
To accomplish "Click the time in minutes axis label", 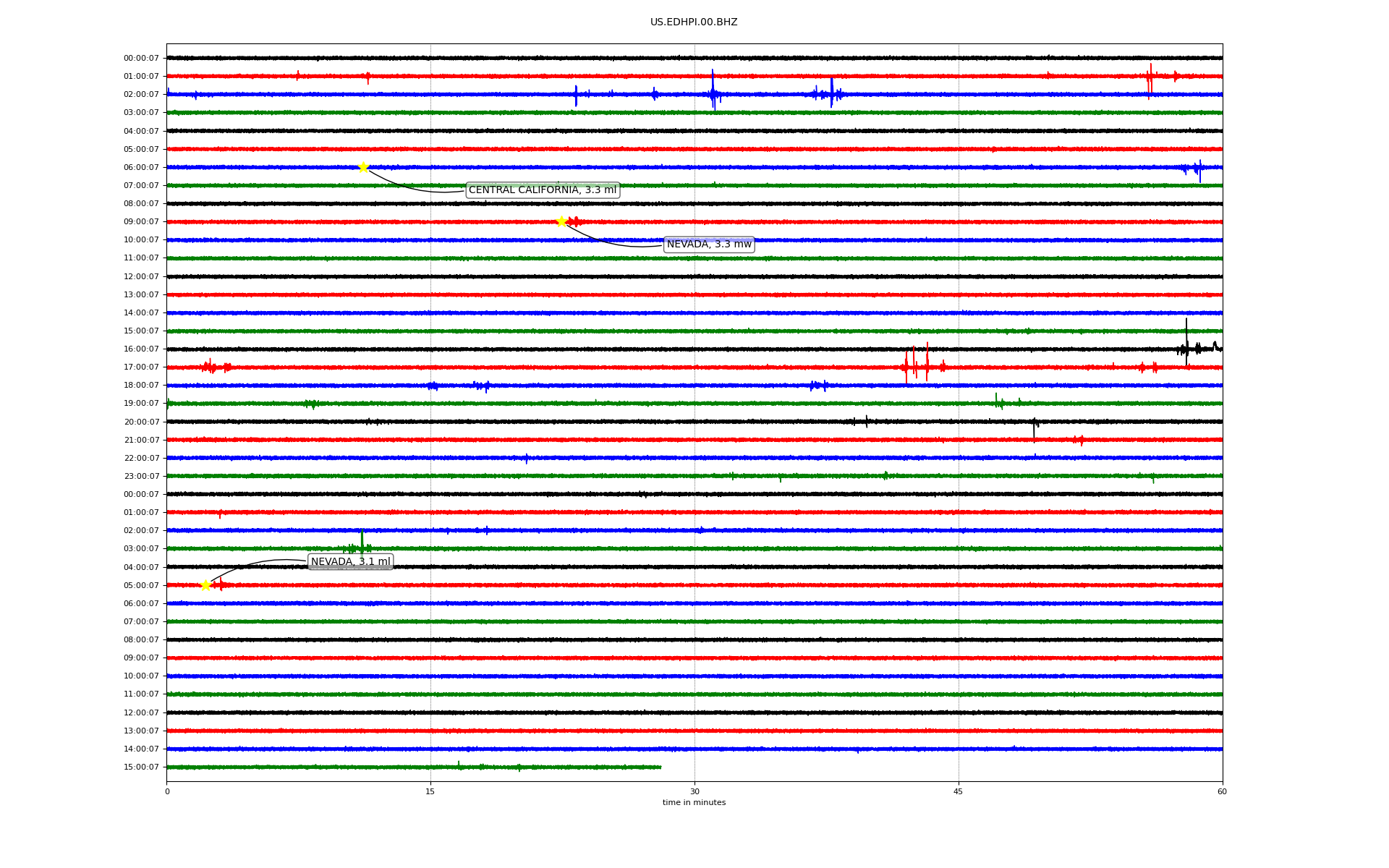I will click(x=693, y=803).
